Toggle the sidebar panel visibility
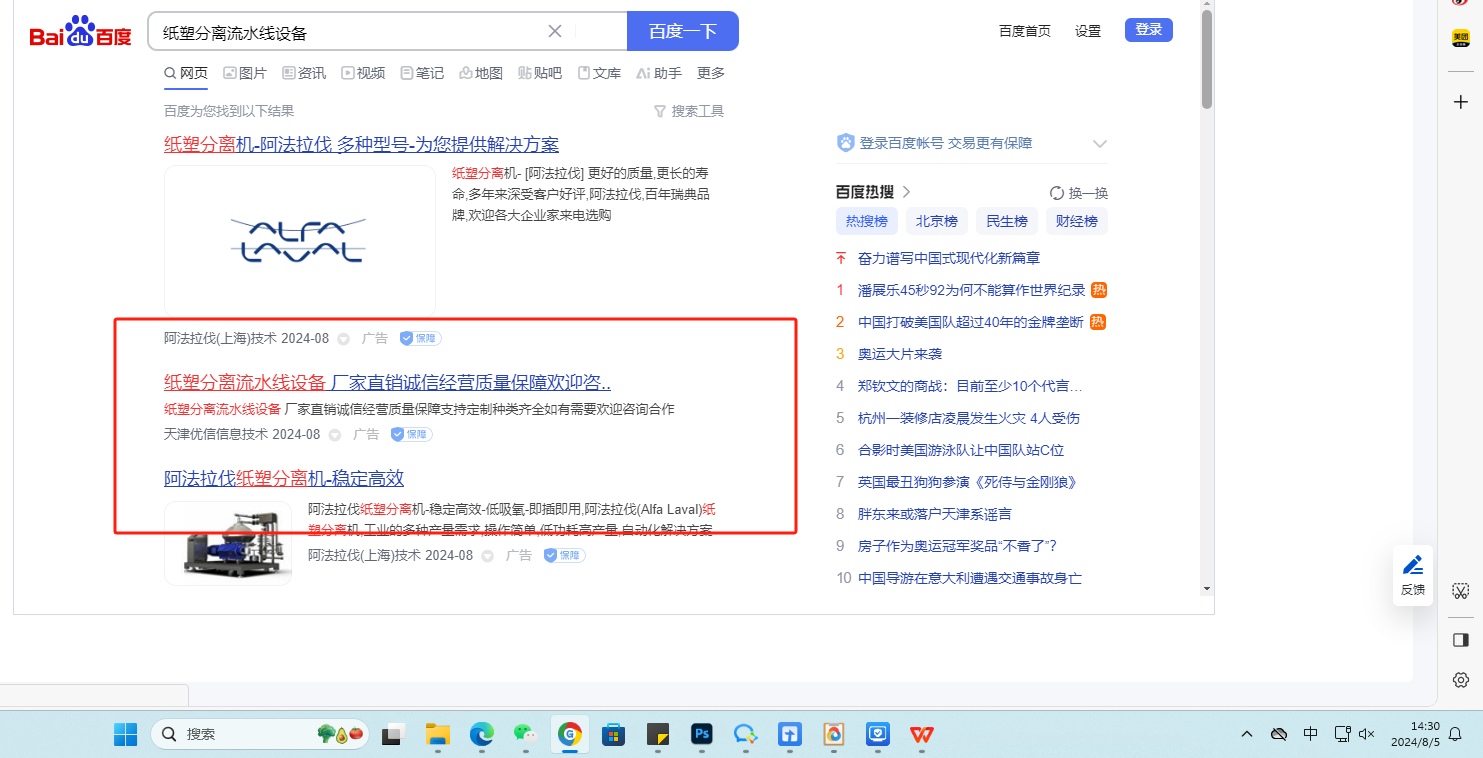Screen dimensions: 1483x758 click(1460, 639)
